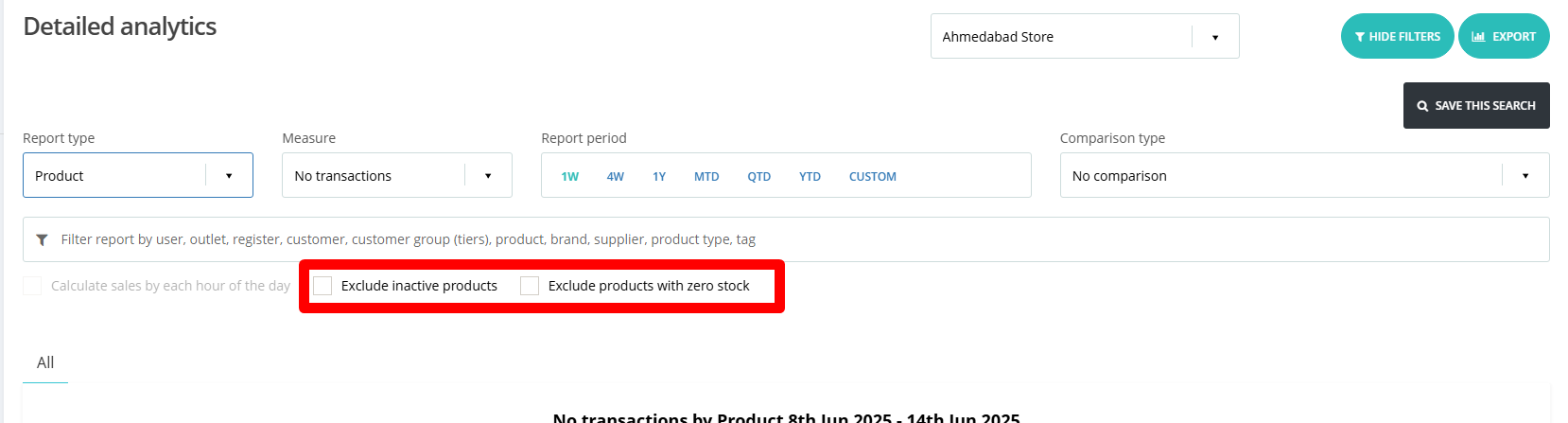Click the funnel filter icon in filter bar
This screenshot has height=423, width=1568.
pos(42,240)
